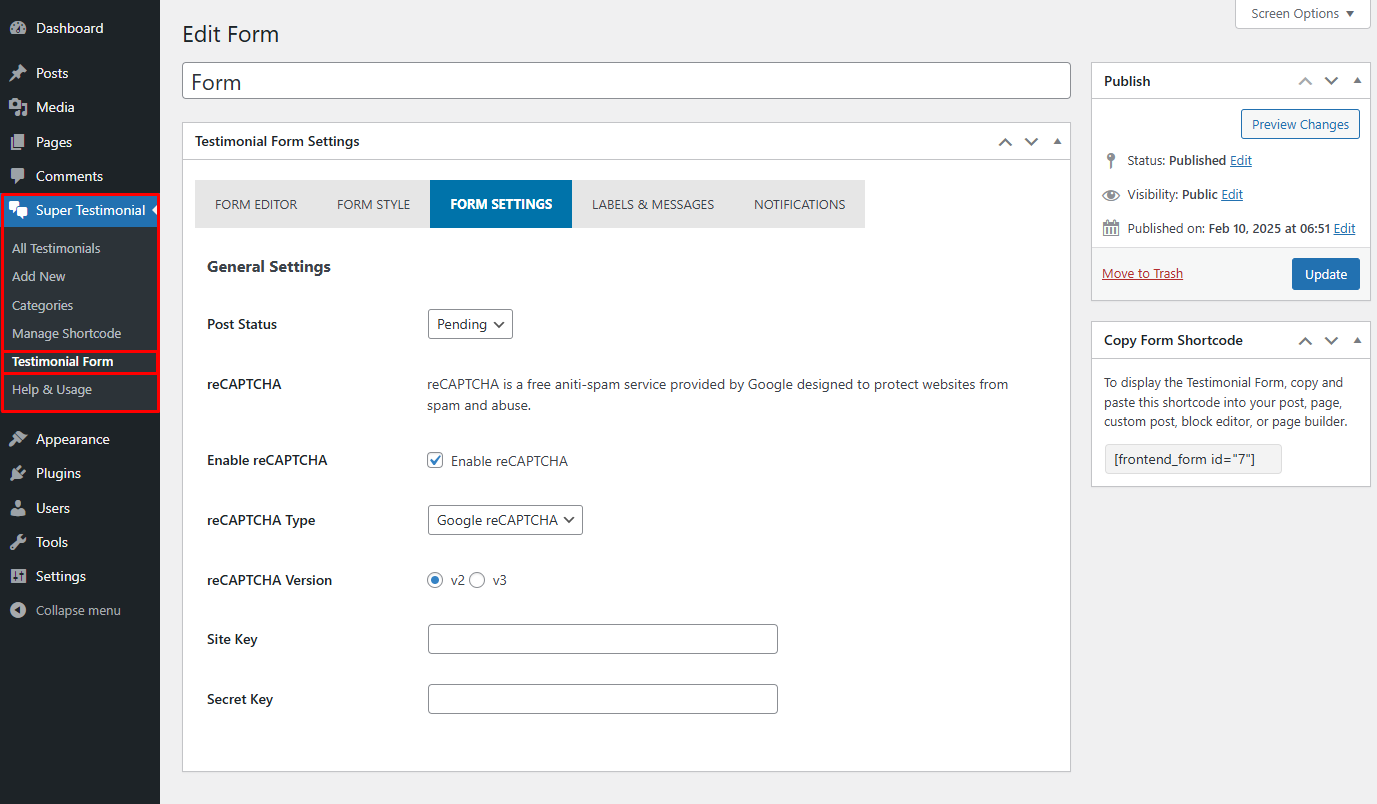Select the v3 reCAPTCHA version
Screen dimensions: 1377x804
tap(477, 580)
